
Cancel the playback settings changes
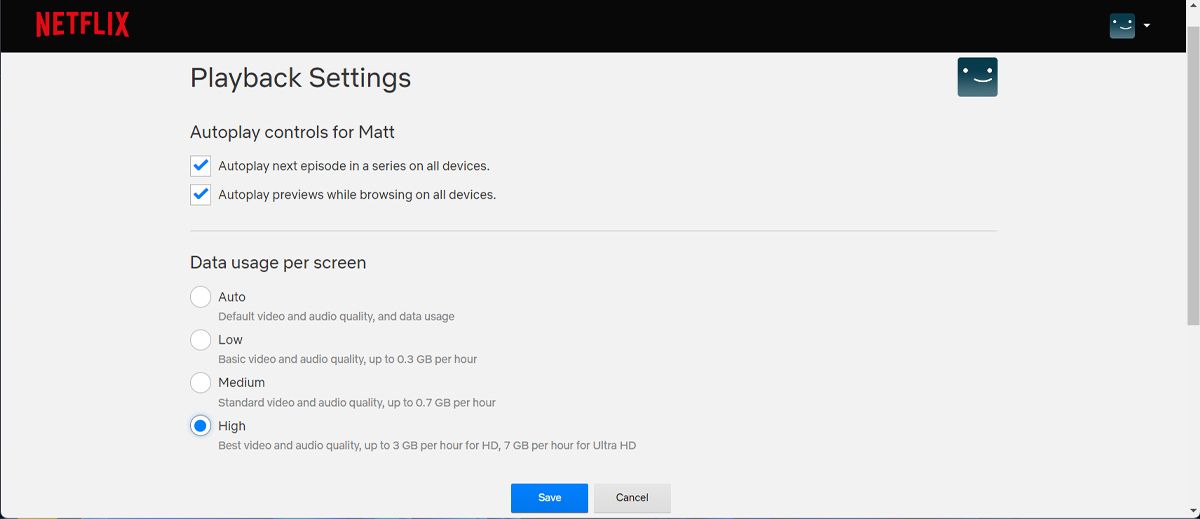(x=632, y=498)
